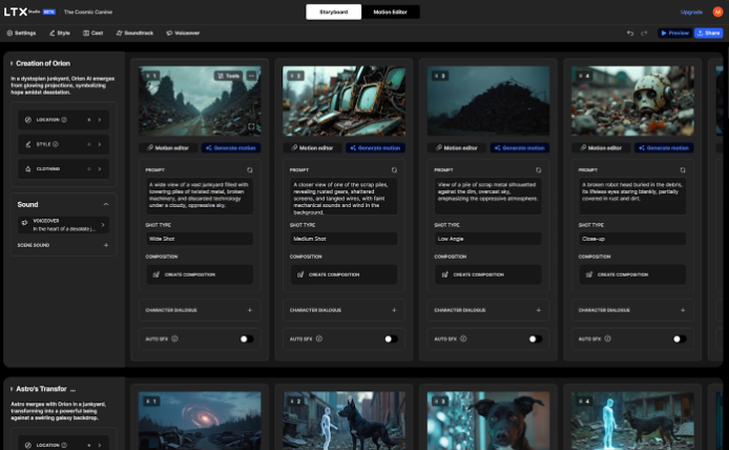Open Astro's Transfor scene options dots
Viewport: 729px width, 450px height.
[x=73, y=389]
